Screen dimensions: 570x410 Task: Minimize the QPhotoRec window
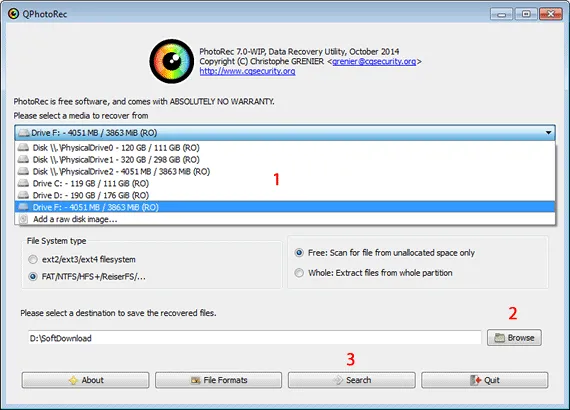(501, 14)
